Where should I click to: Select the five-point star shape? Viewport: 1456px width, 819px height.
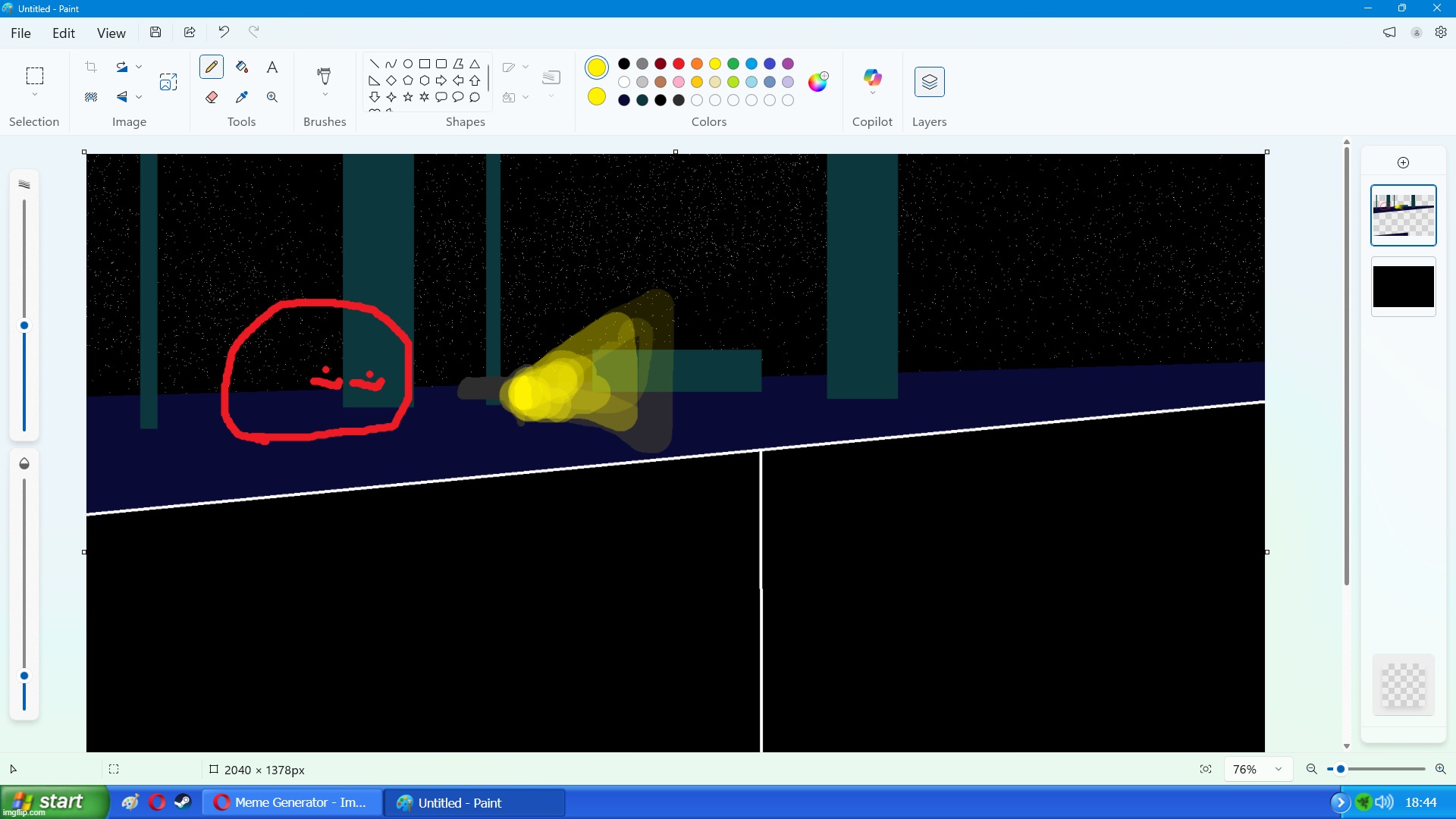(x=408, y=97)
